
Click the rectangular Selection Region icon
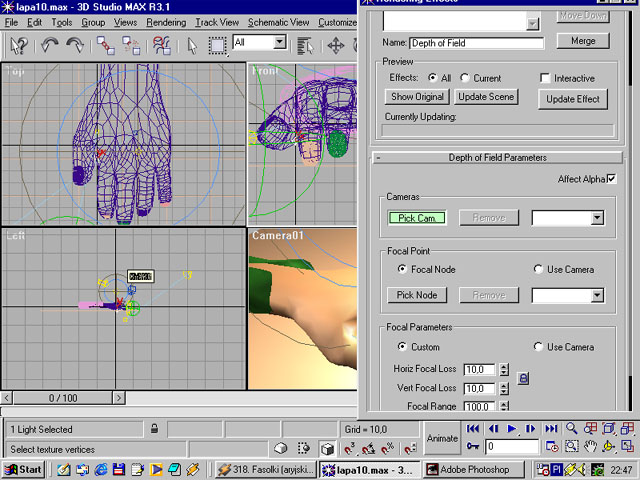217,45
